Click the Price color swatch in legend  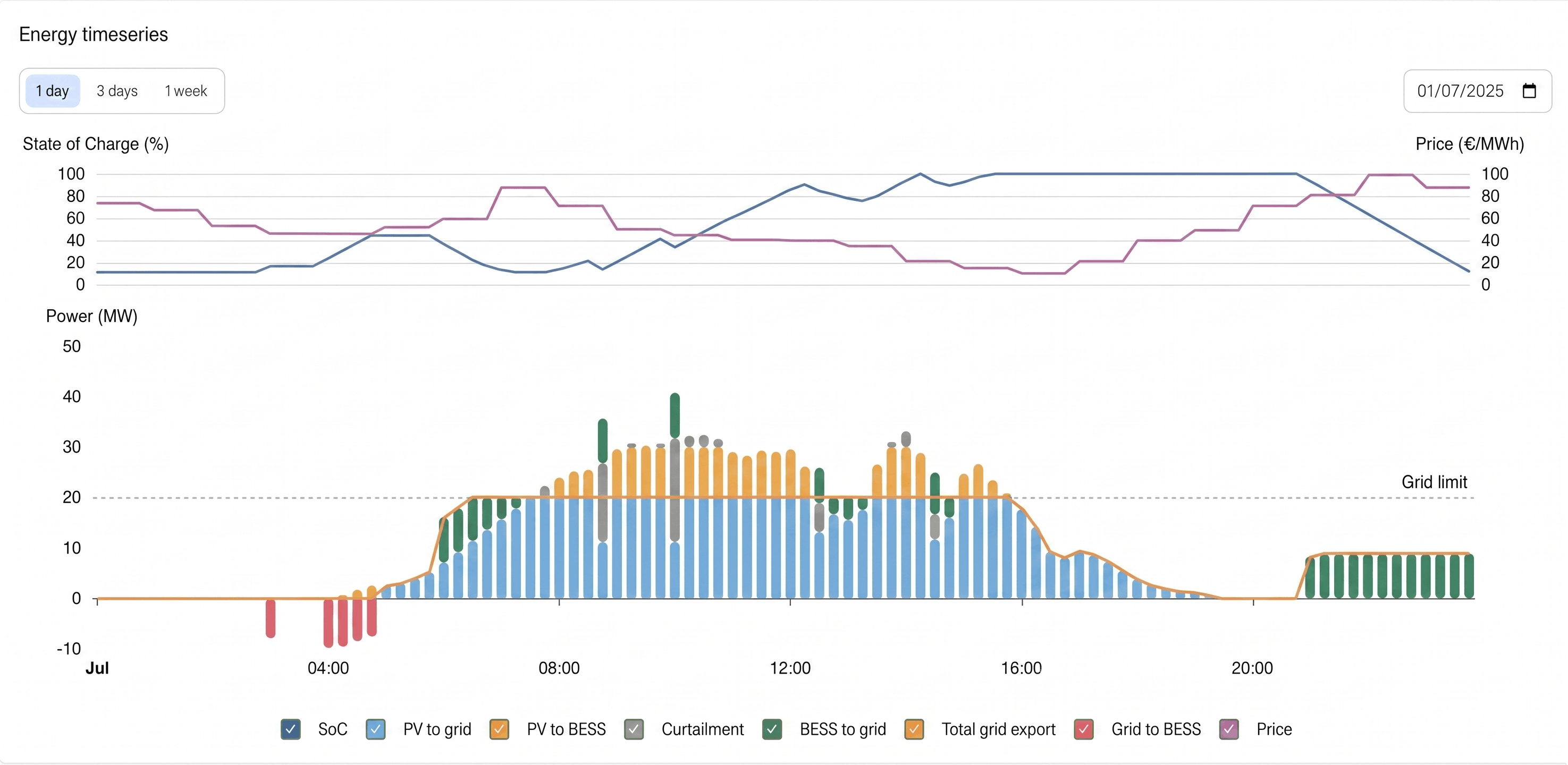point(1228,729)
